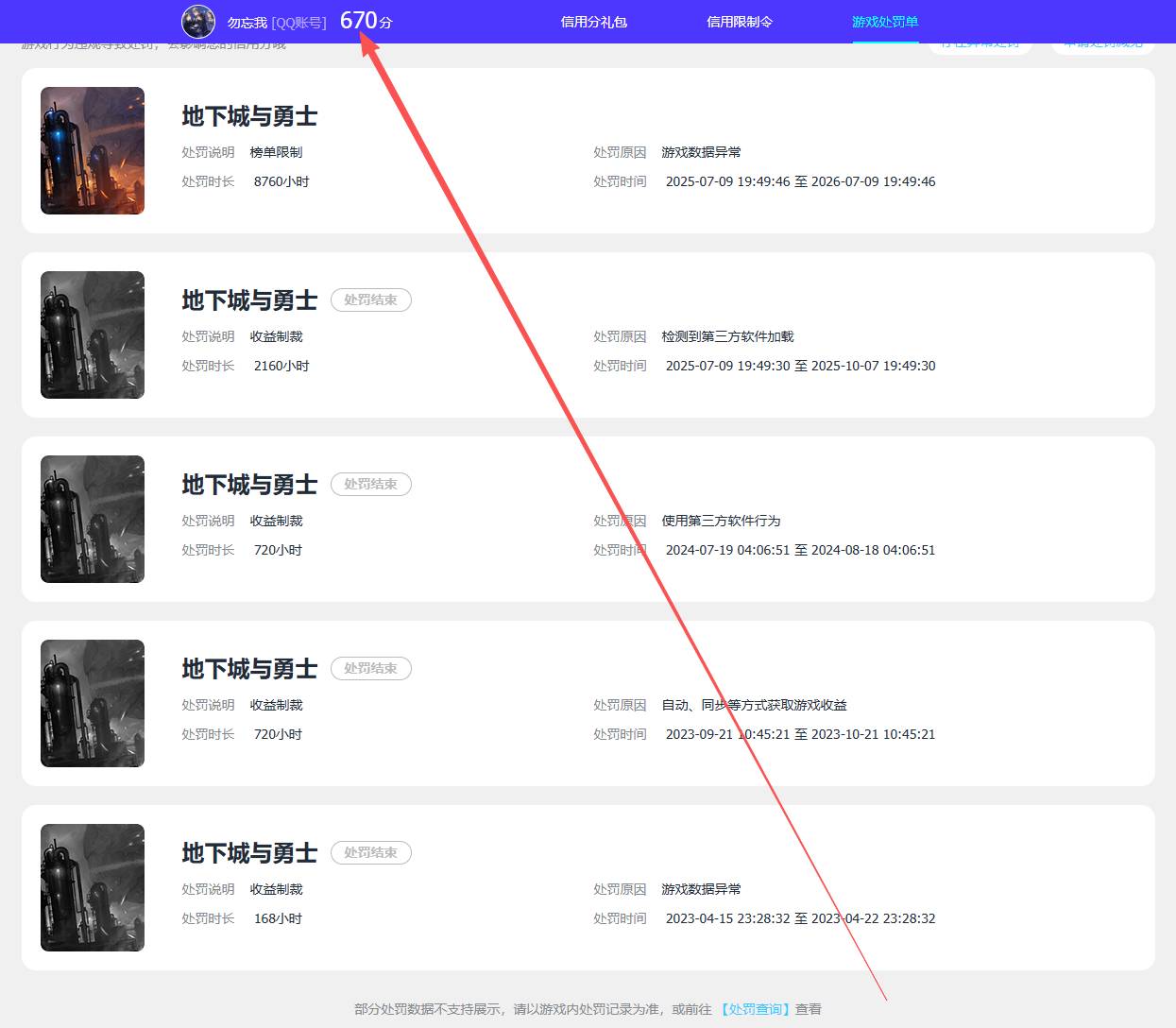
Task: Click 收益制裁 on the 2160小时 card
Action: (276, 336)
